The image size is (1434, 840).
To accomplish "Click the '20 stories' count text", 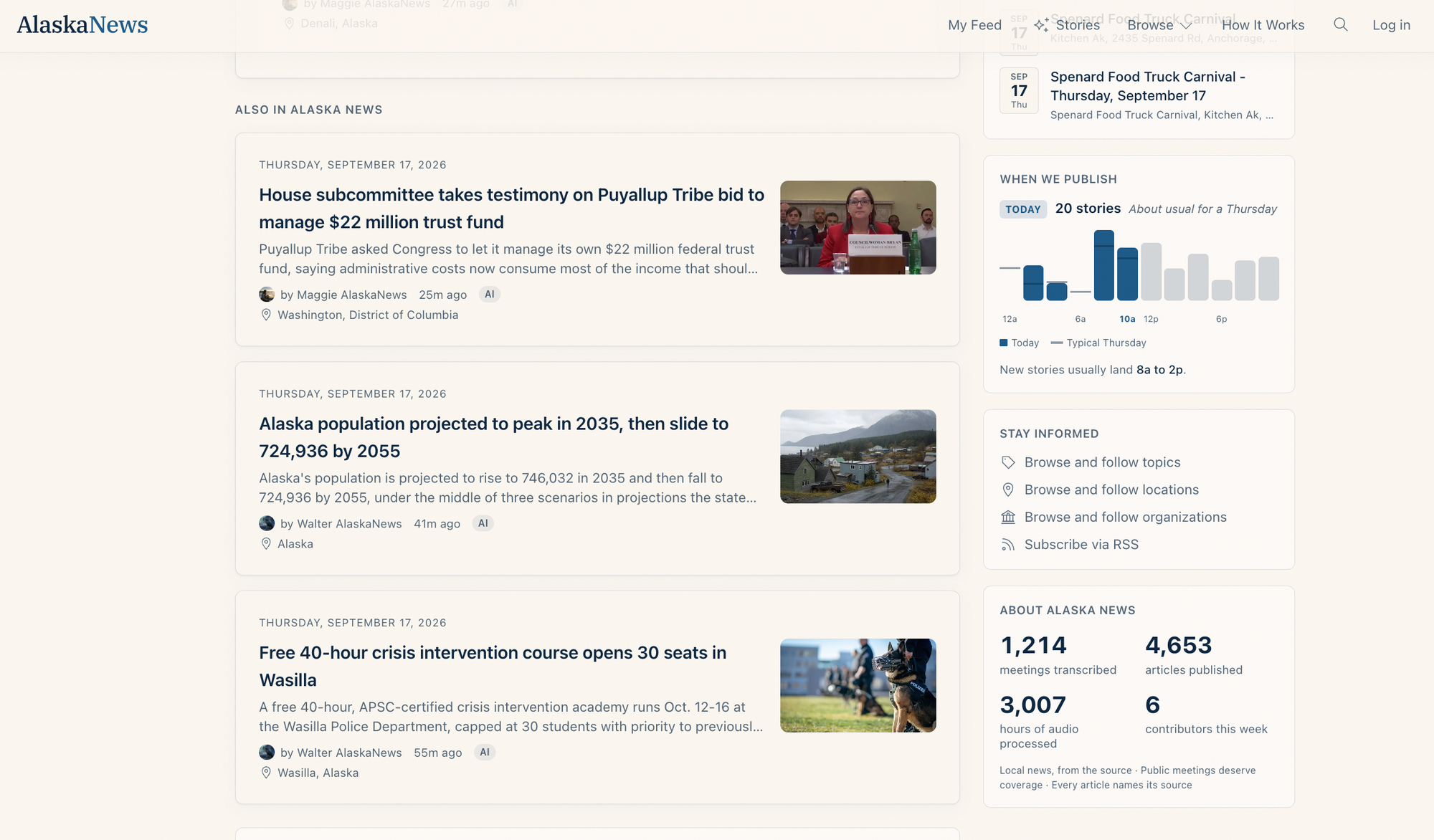I will point(1088,209).
